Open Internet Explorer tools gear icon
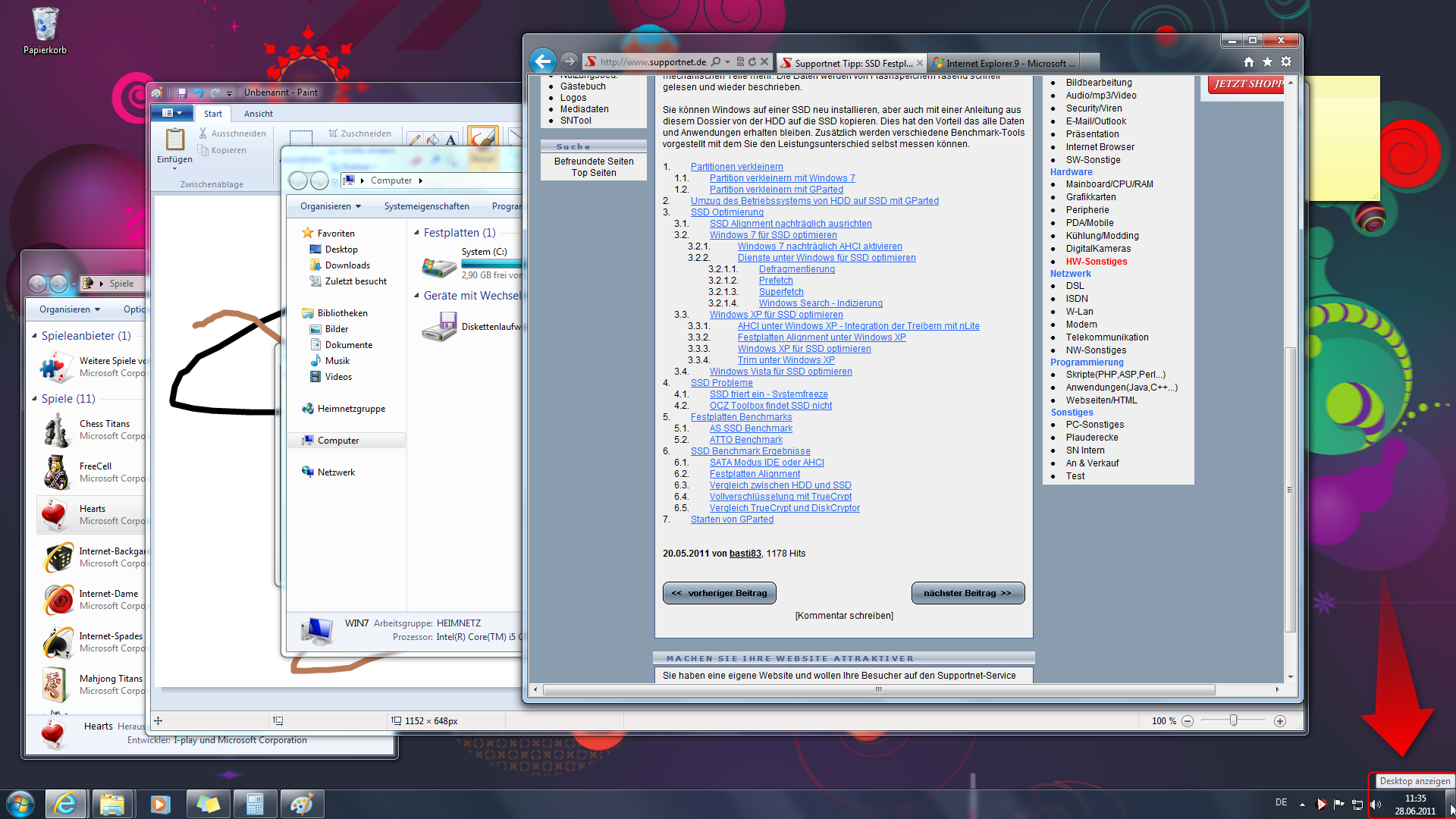The image size is (1456, 819). click(1286, 62)
